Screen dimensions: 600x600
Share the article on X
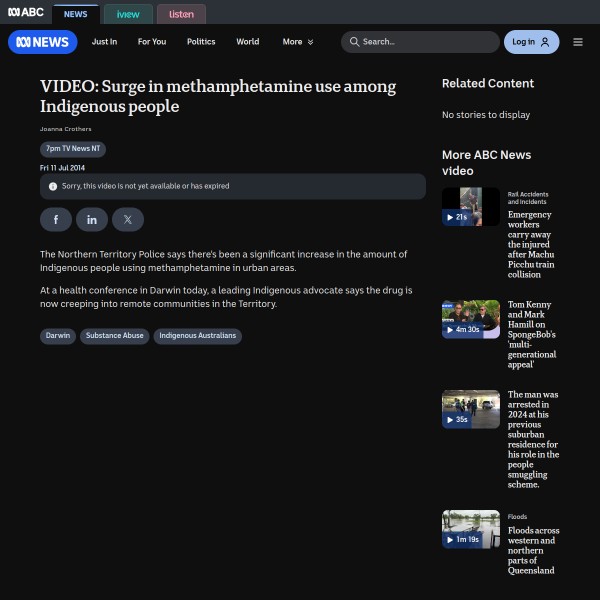(128, 219)
